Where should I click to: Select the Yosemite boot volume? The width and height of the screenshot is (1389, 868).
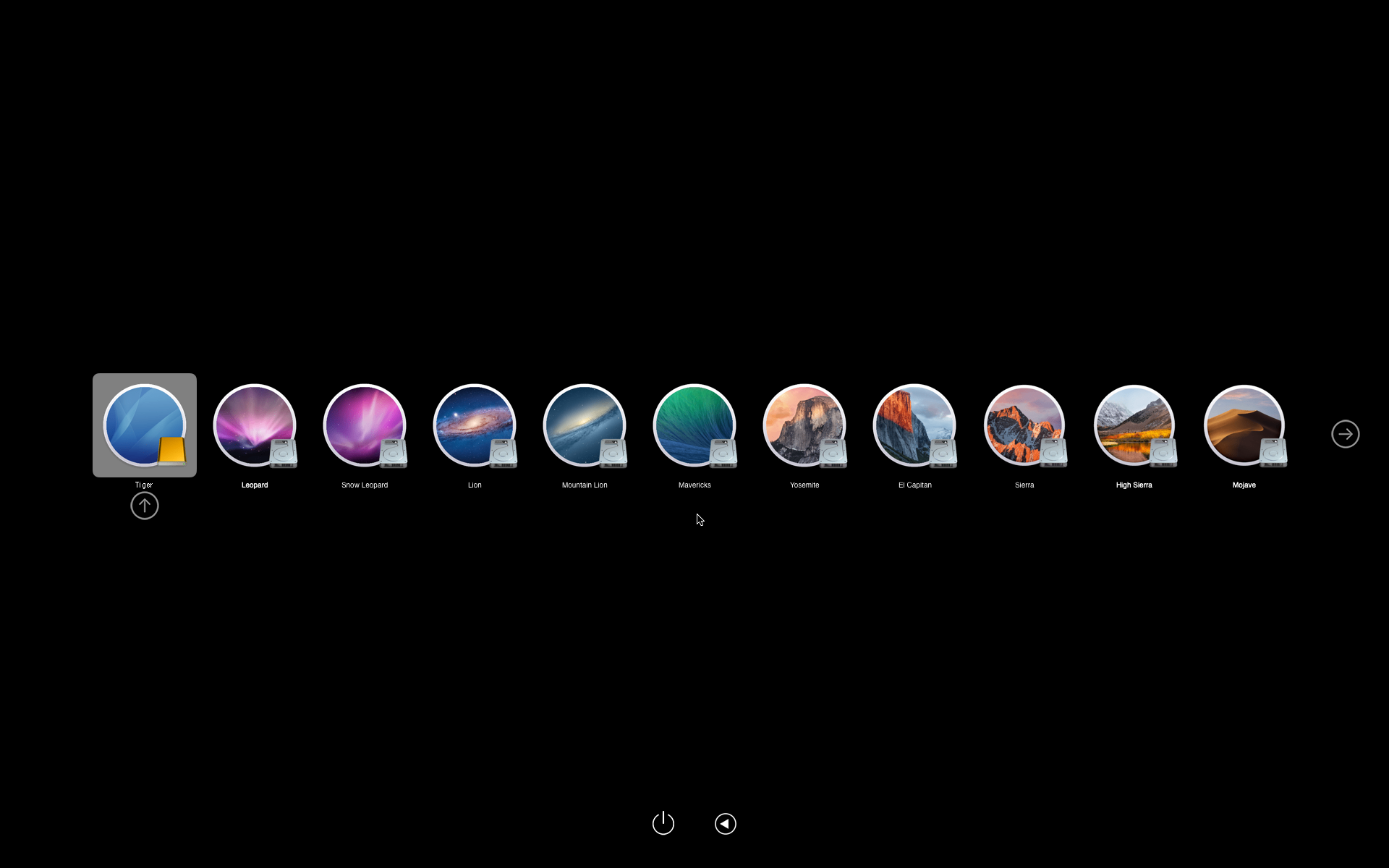[804, 425]
